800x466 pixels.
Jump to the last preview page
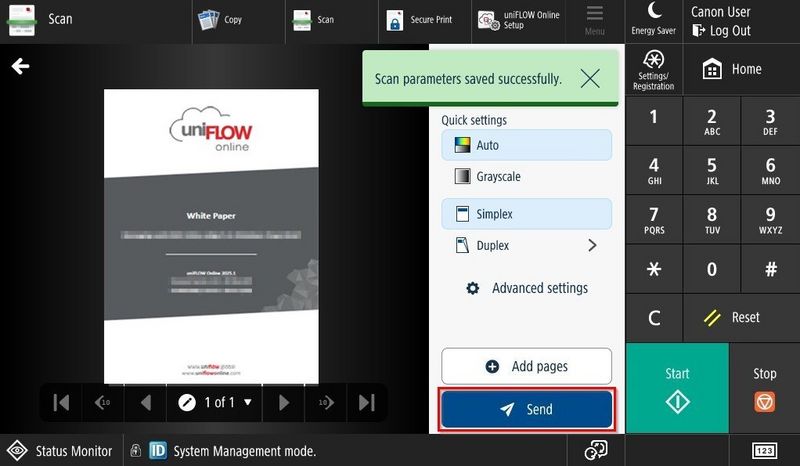click(367, 402)
